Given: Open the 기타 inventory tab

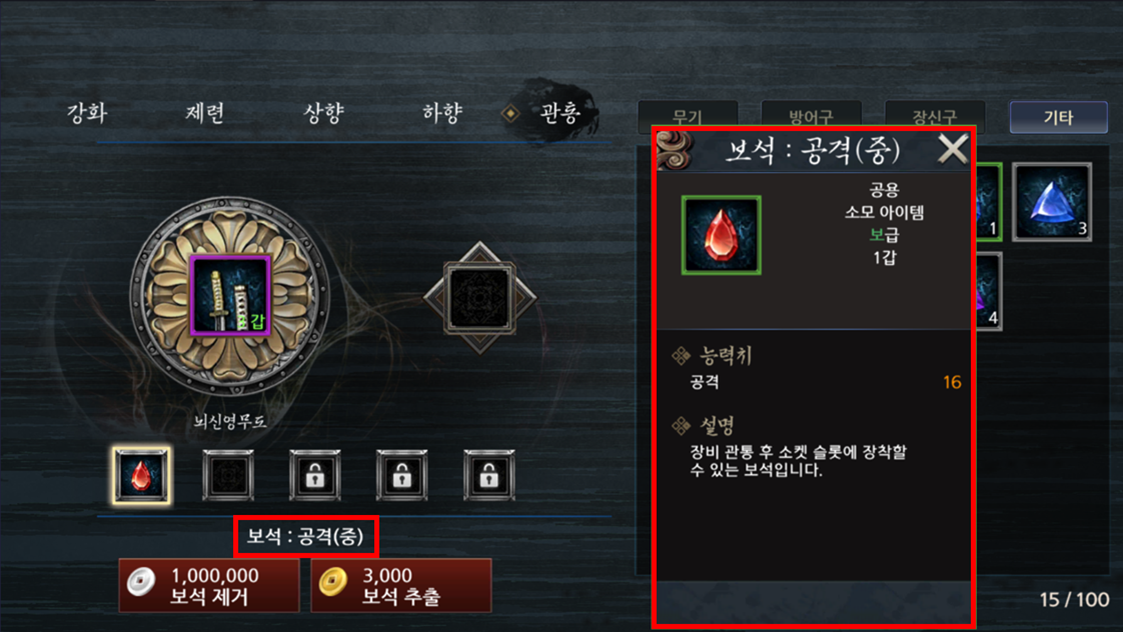Looking at the screenshot, I should [1059, 117].
